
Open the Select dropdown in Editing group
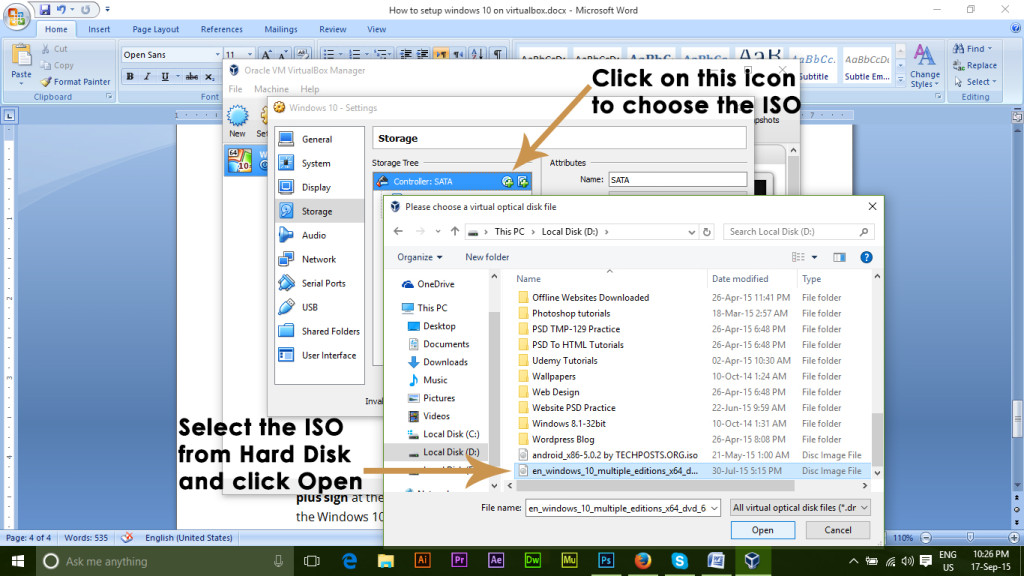(976, 82)
